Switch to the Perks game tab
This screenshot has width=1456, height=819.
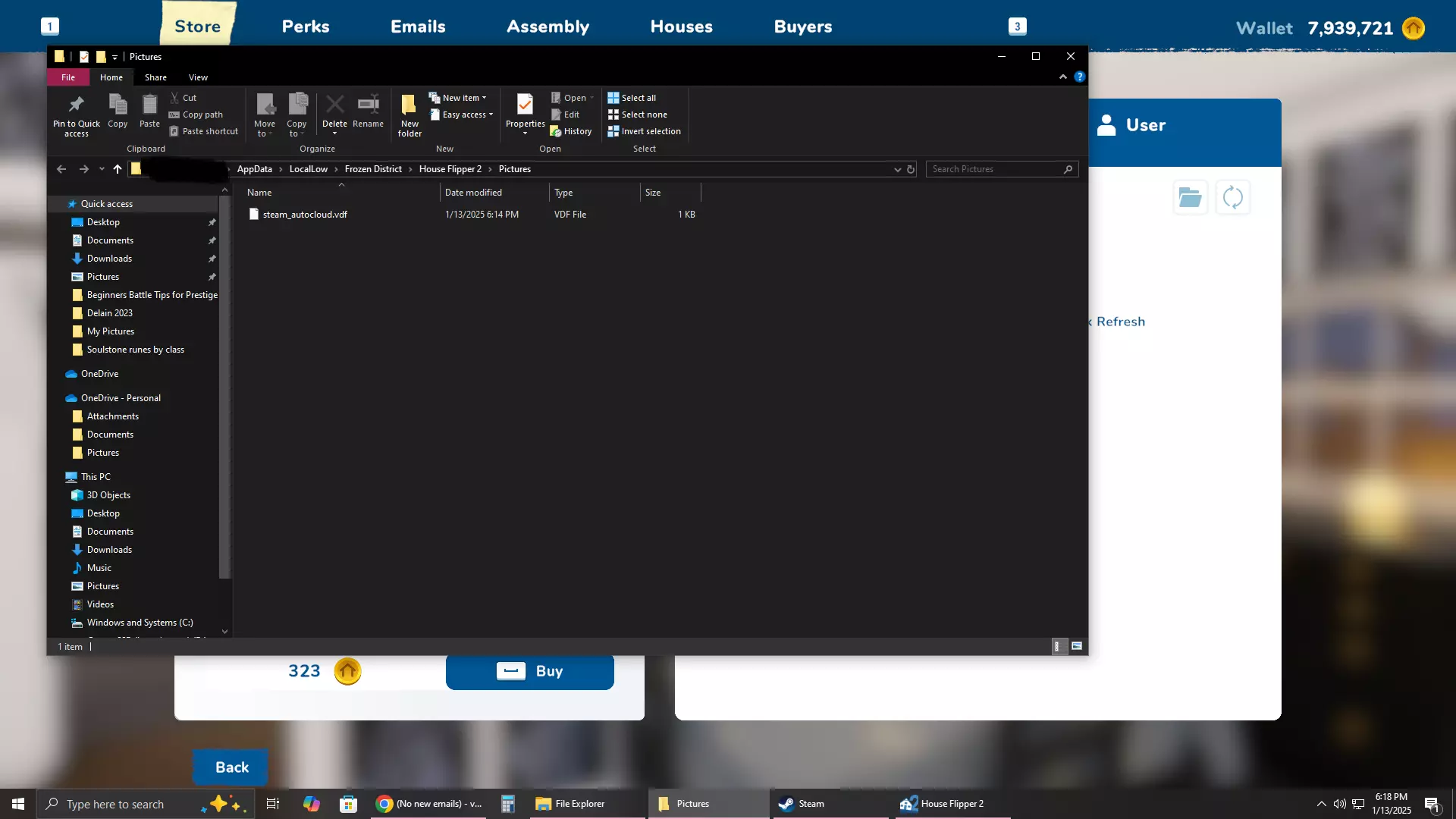coord(306,27)
